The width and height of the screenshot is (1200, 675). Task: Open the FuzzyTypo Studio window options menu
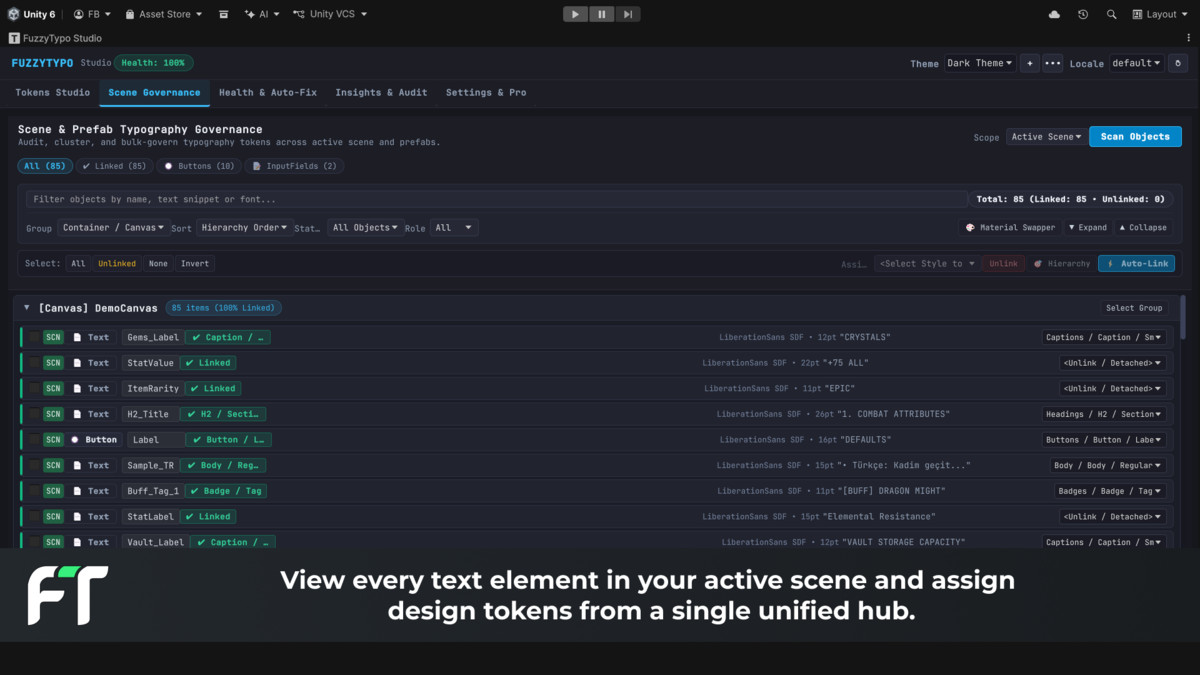[1188, 38]
